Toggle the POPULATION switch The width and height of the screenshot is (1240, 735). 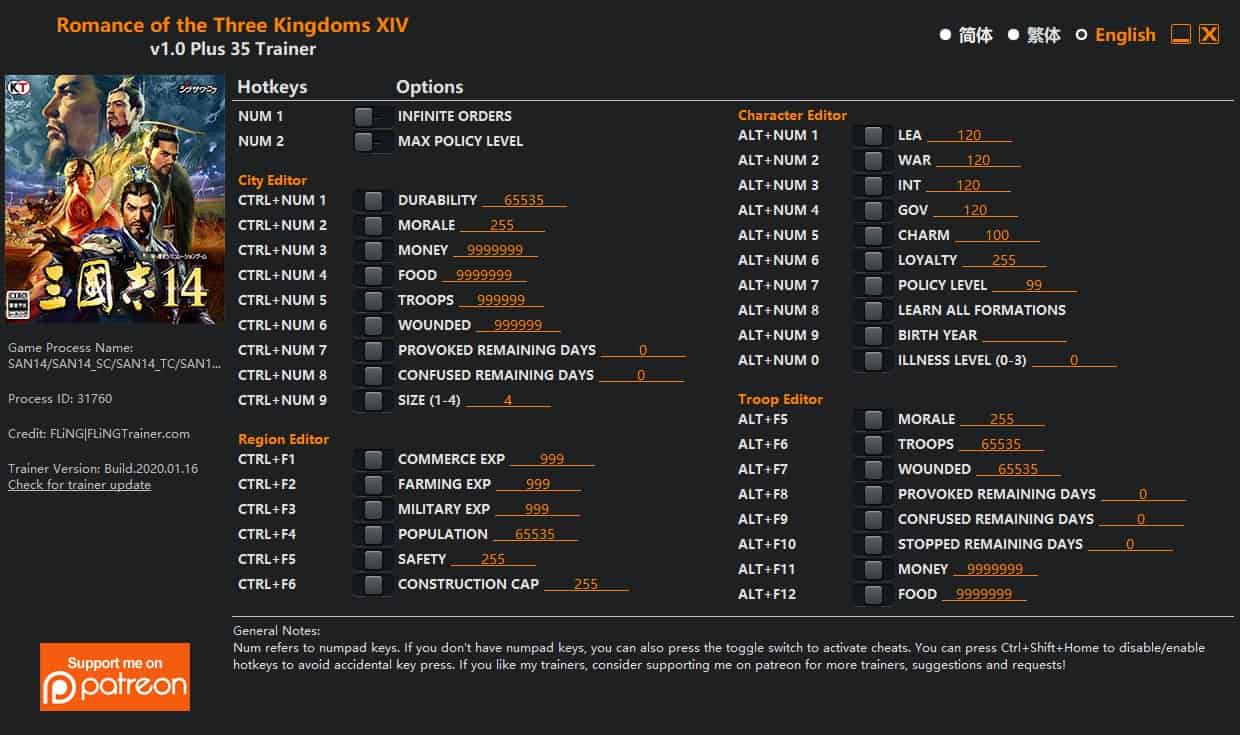click(373, 534)
